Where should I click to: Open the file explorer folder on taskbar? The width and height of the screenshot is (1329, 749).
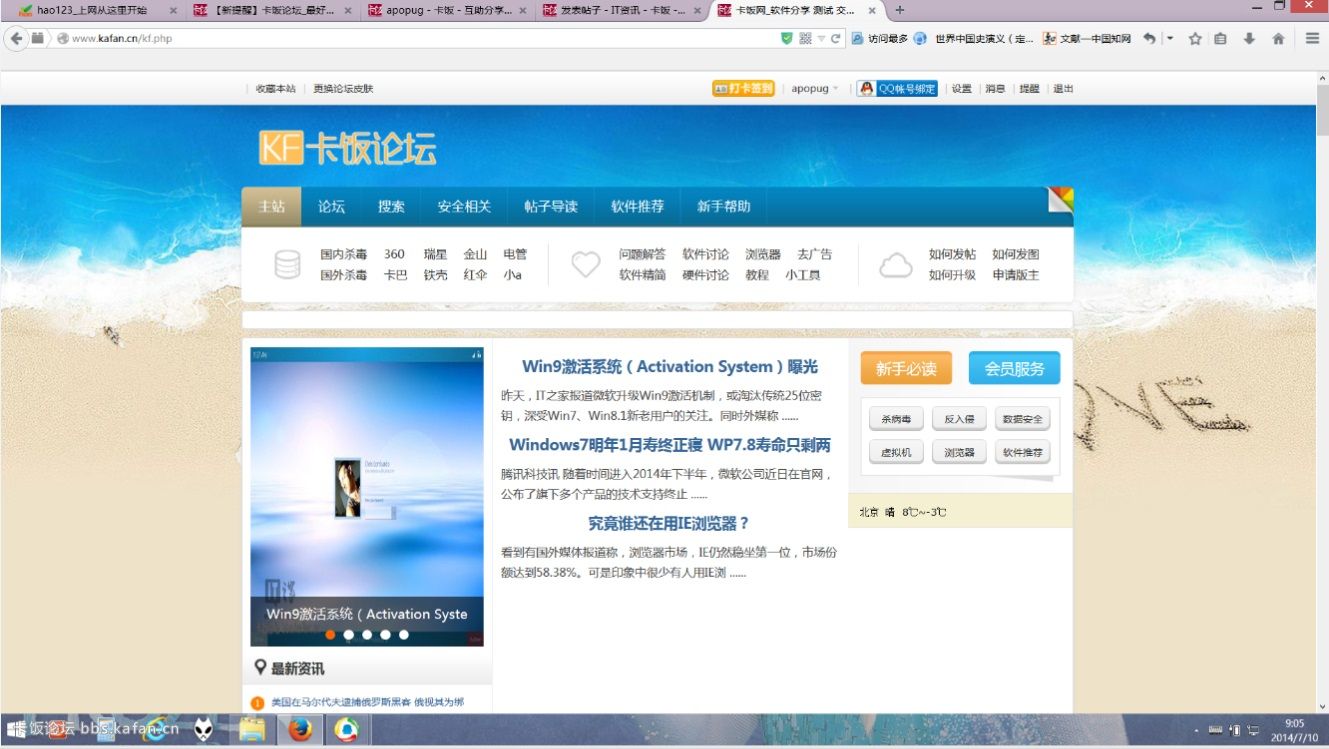[x=252, y=731]
